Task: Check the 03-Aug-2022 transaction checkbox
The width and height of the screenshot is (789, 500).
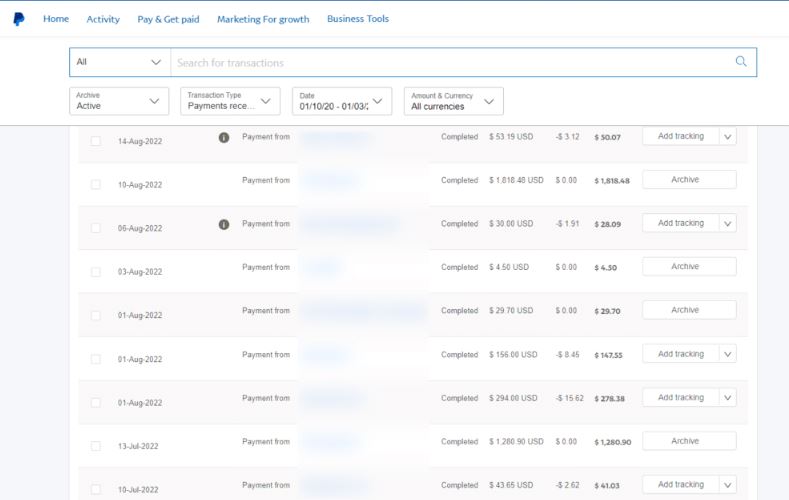Action: 96,272
